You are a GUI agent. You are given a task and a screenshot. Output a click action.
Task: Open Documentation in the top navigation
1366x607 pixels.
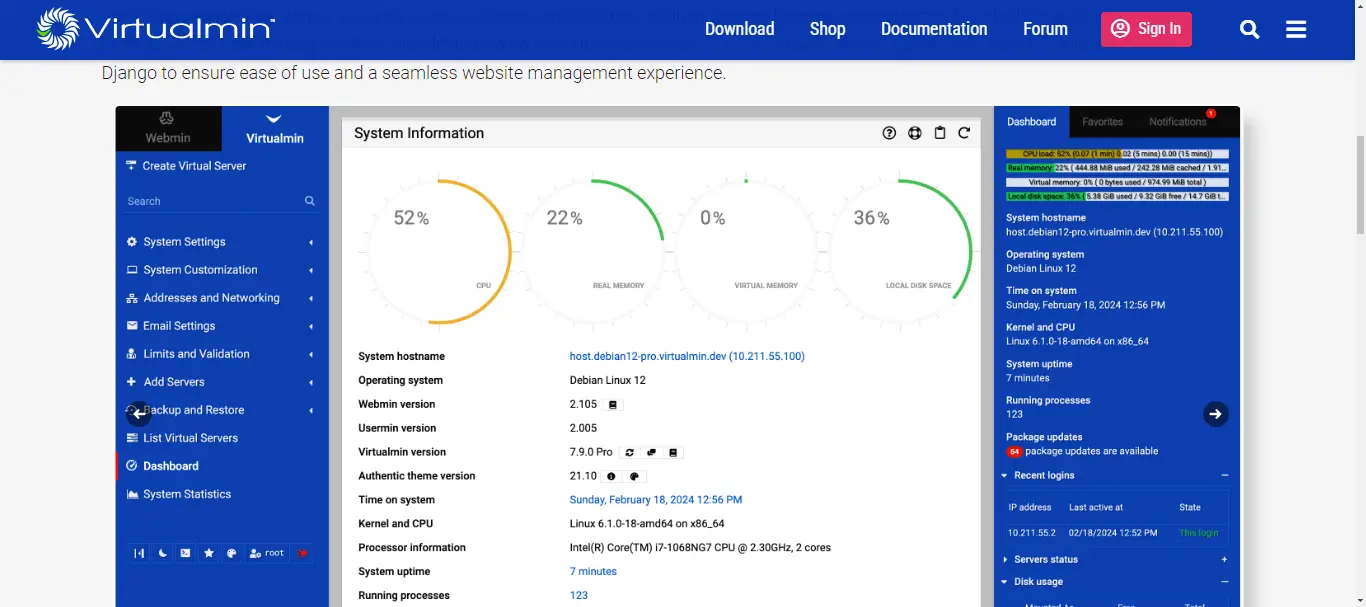[934, 29]
